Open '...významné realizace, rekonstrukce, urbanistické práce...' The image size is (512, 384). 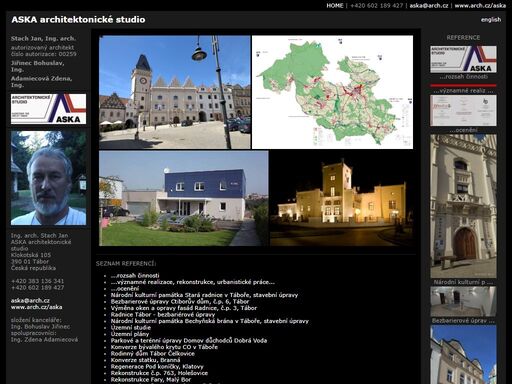click(193, 282)
